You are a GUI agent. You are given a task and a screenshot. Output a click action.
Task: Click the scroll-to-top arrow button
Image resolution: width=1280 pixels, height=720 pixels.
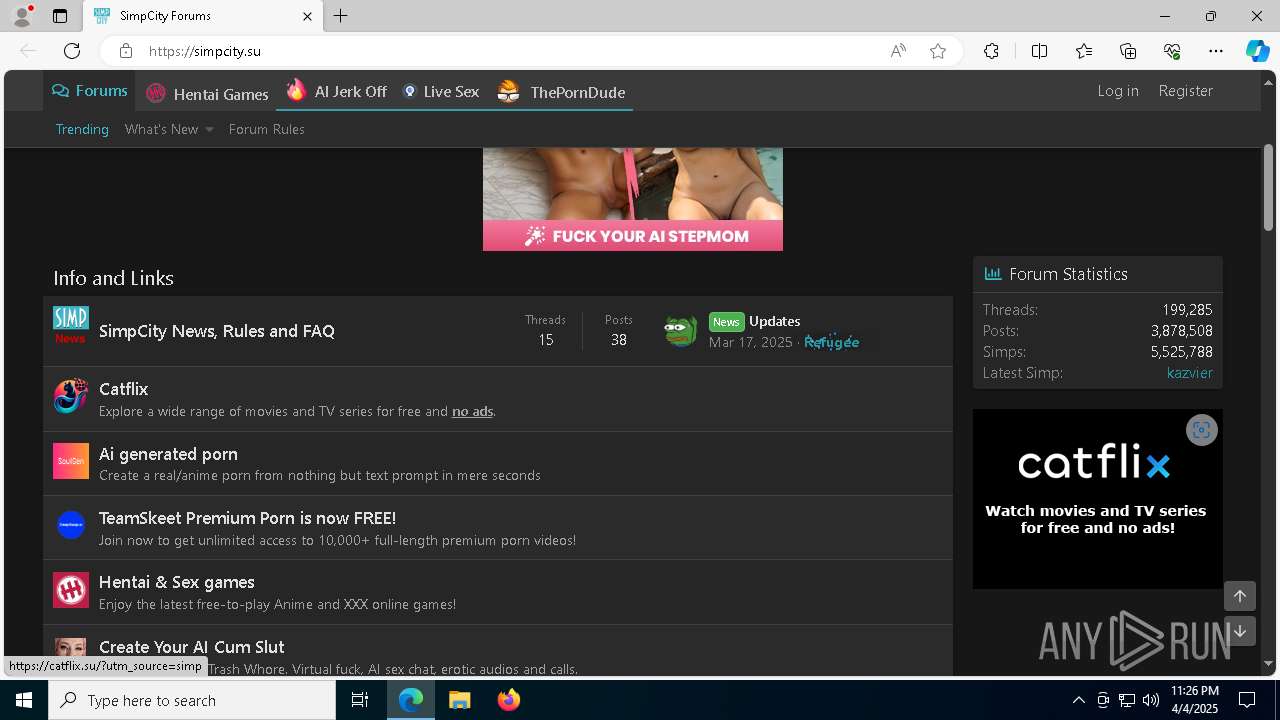[x=1240, y=596]
